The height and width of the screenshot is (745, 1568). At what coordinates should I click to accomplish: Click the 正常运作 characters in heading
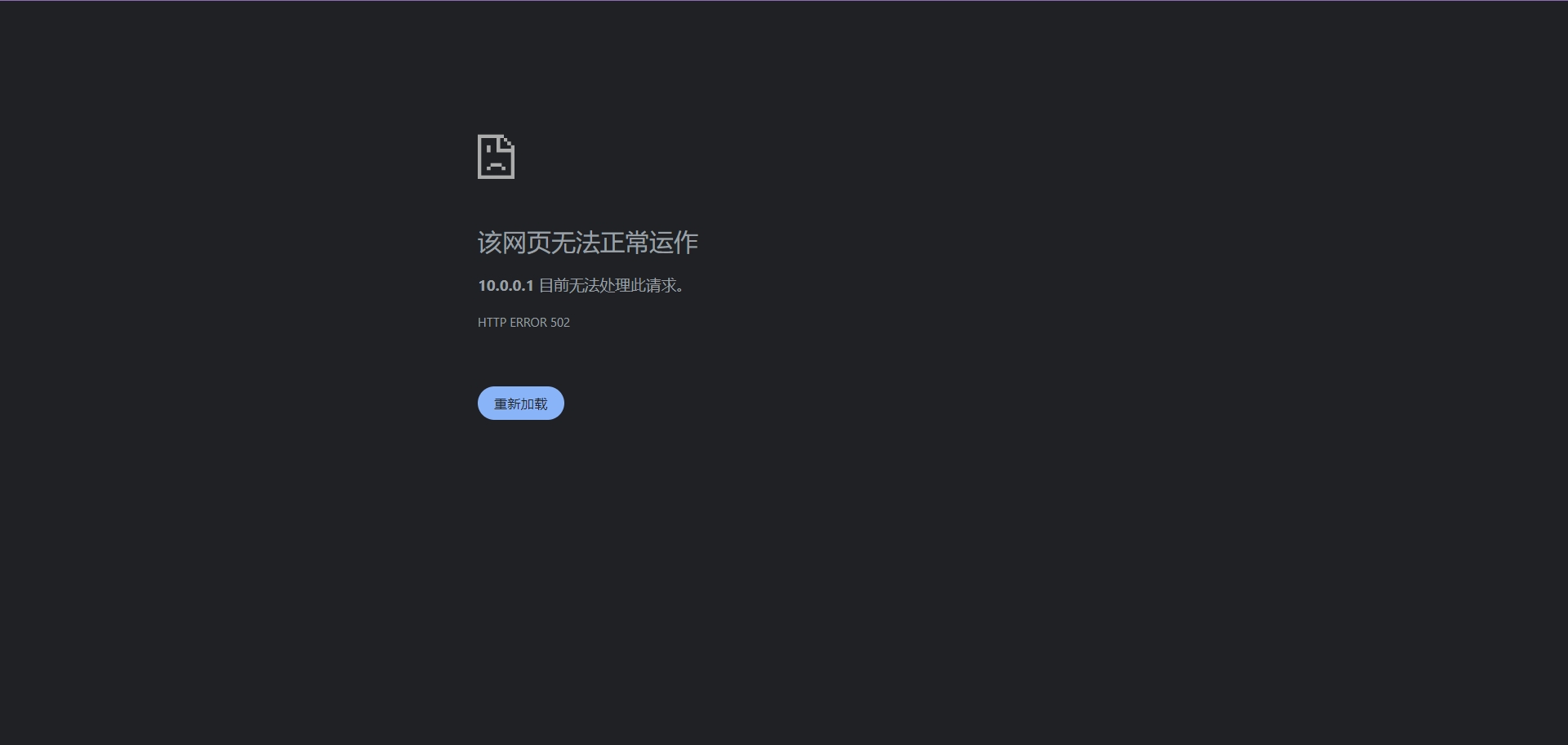coord(649,242)
